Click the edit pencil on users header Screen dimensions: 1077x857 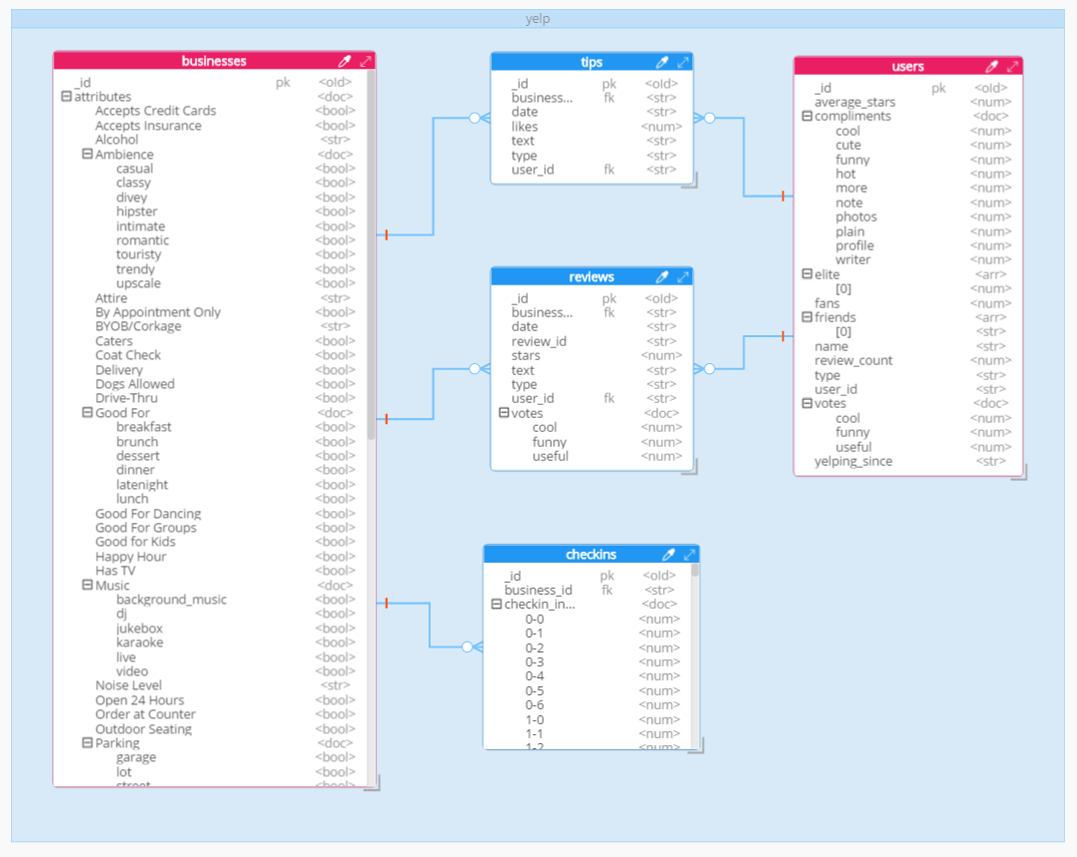tap(990, 65)
